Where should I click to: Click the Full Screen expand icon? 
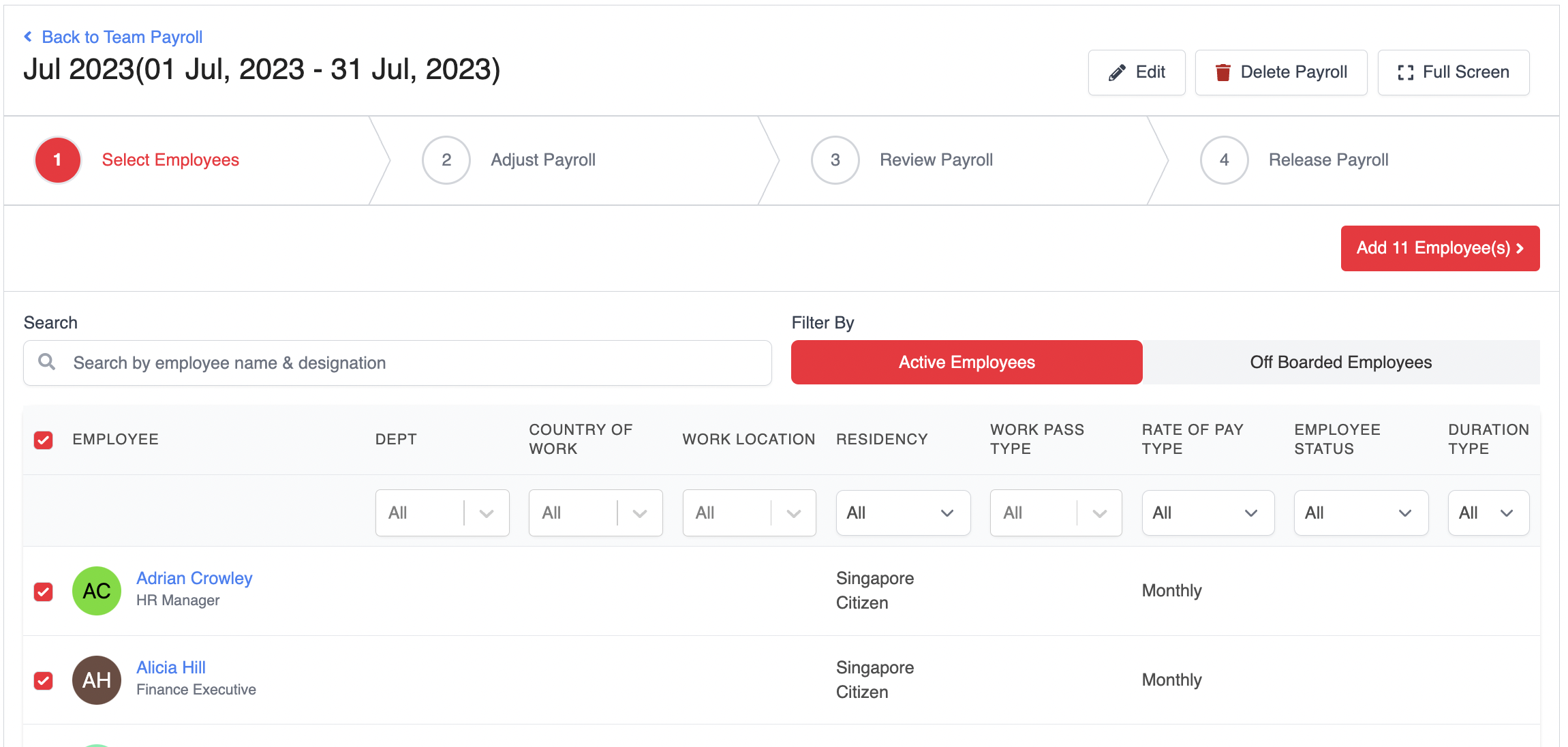(1405, 72)
